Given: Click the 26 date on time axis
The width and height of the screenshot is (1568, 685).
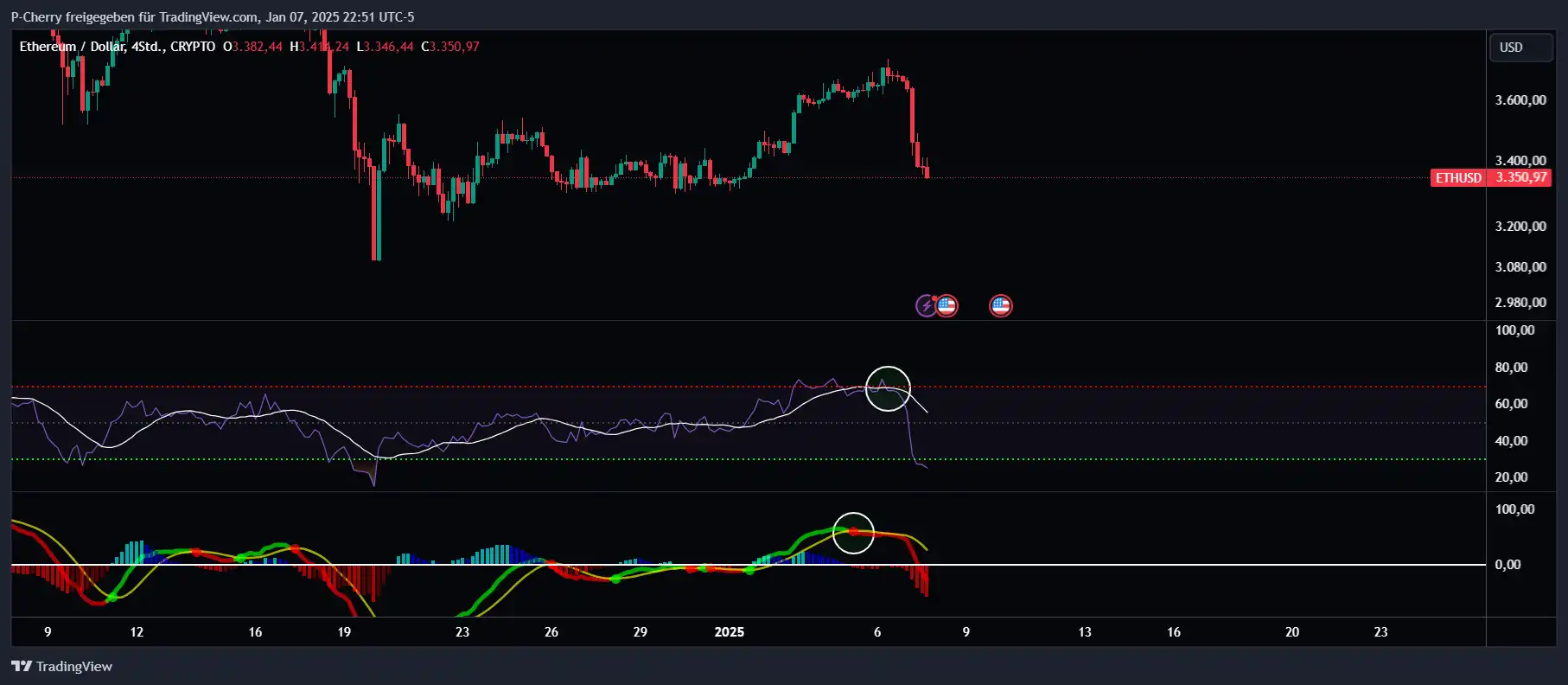Looking at the screenshot, I should [551, 632].
